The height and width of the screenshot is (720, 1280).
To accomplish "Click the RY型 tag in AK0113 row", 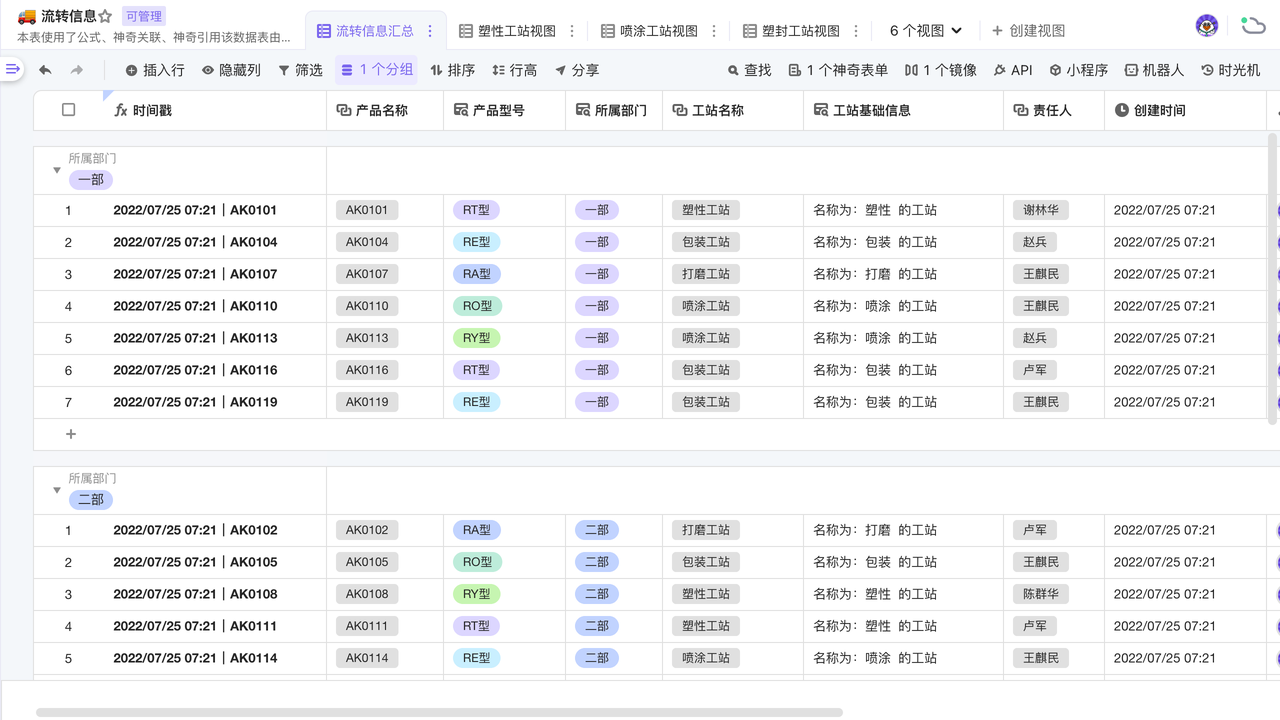I will click(x=476, y=338).
